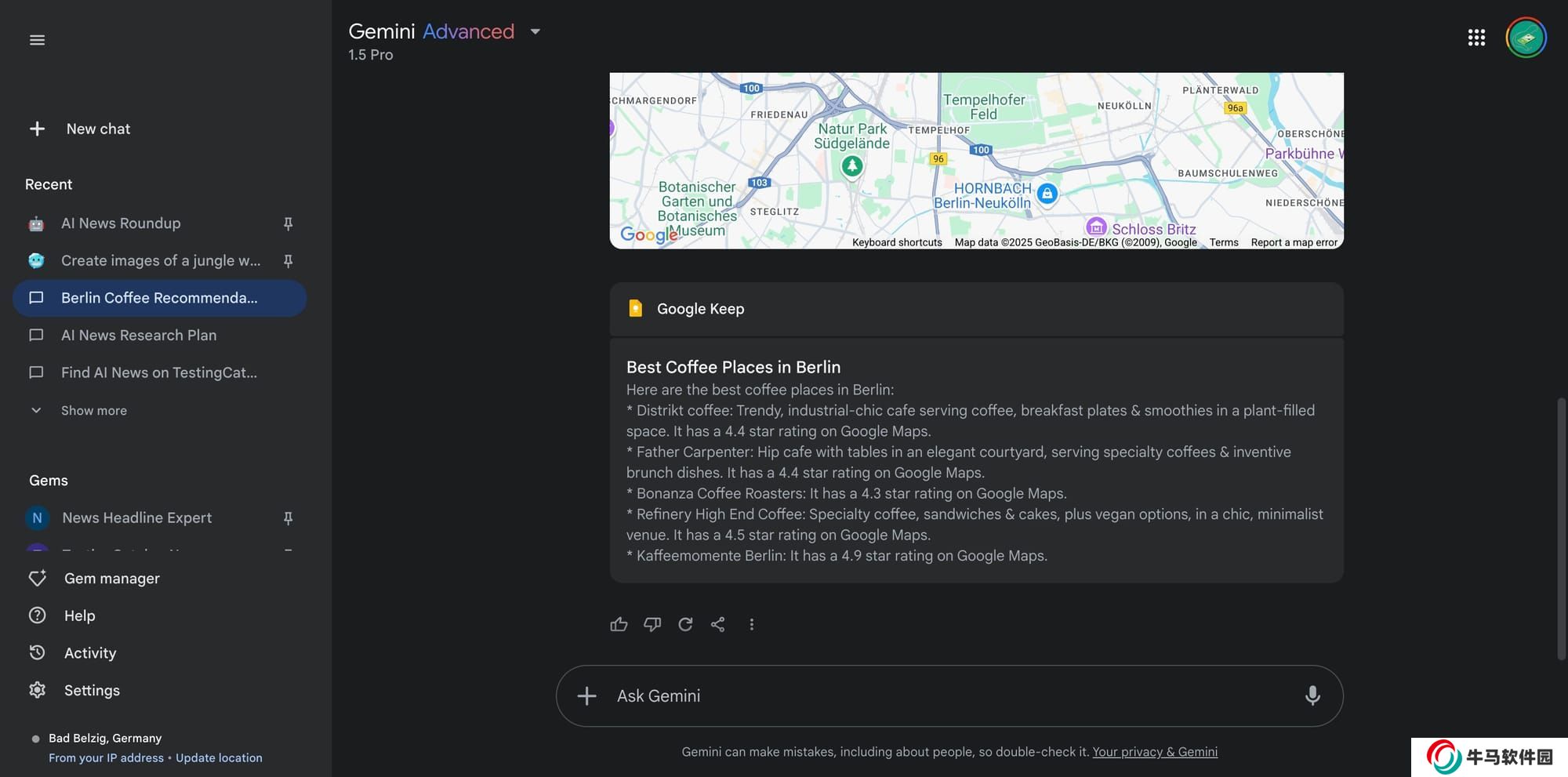Image resolution: width=1568 pixels, height=777 pixels.
Task: Click the vertical scrollbar on the right
Action: 1561,525
